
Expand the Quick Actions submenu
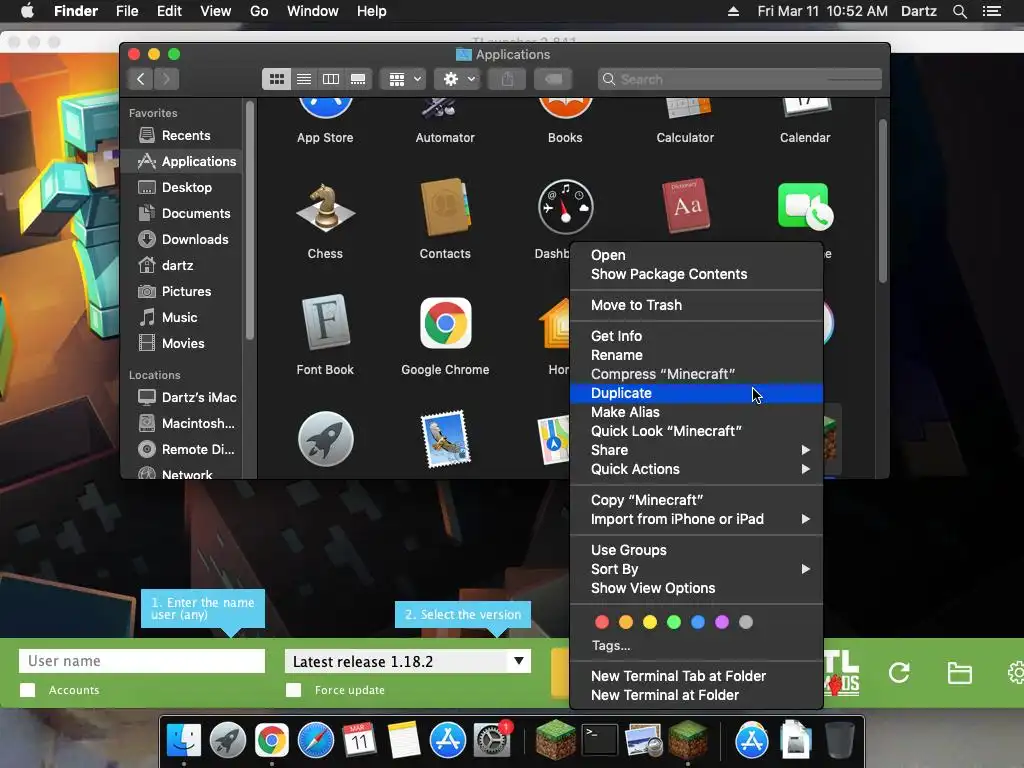pos(696,469)
